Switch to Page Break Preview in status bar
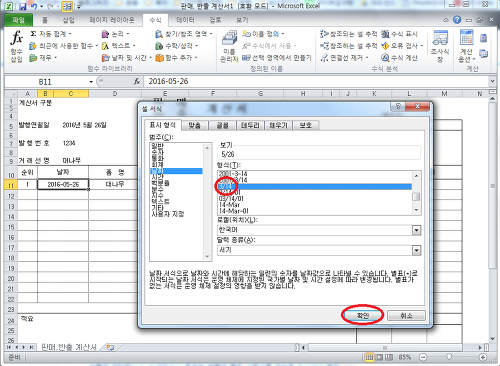 tap(389, 357)
